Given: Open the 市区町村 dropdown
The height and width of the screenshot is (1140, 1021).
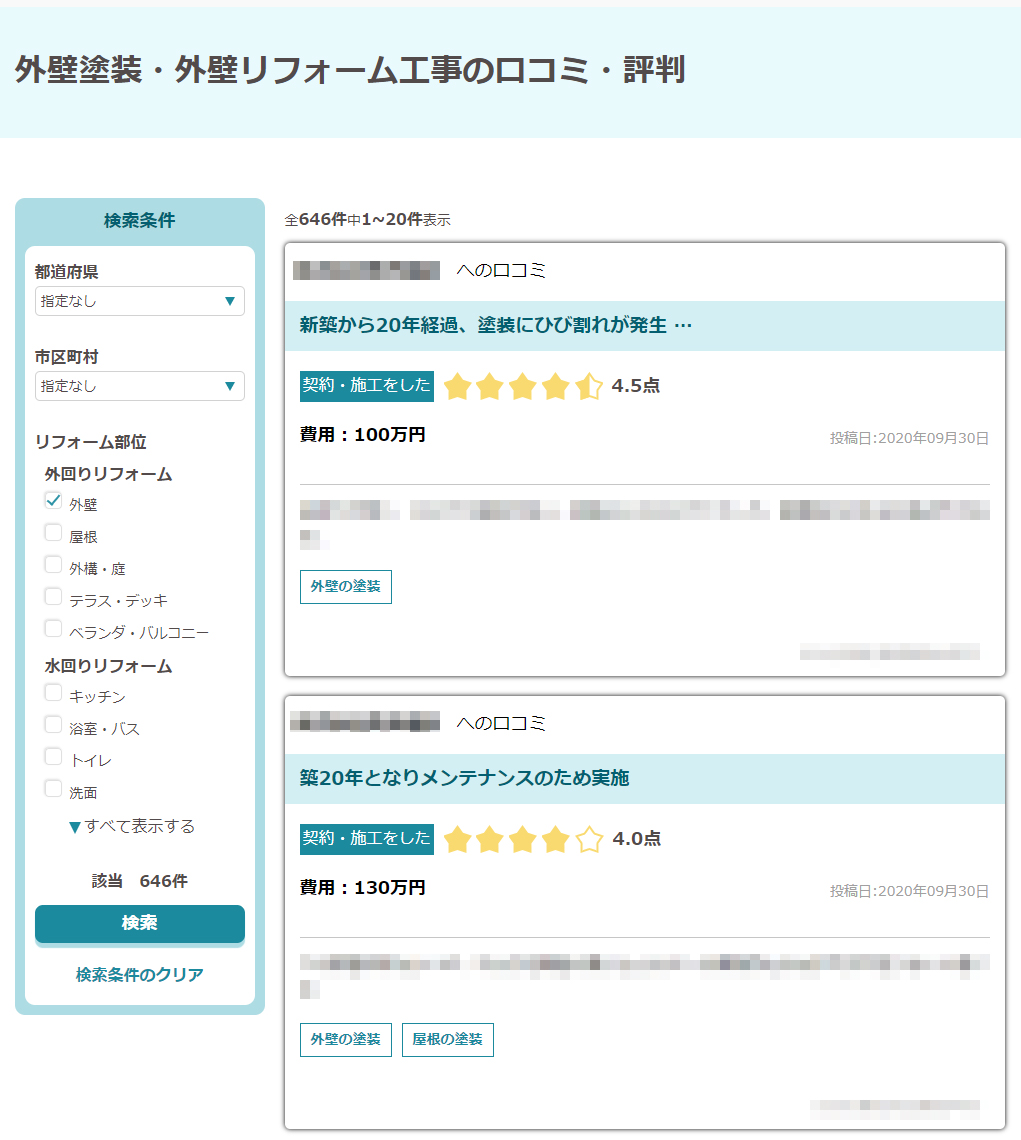Looking at the screenshot, I should tap(140, 386).
